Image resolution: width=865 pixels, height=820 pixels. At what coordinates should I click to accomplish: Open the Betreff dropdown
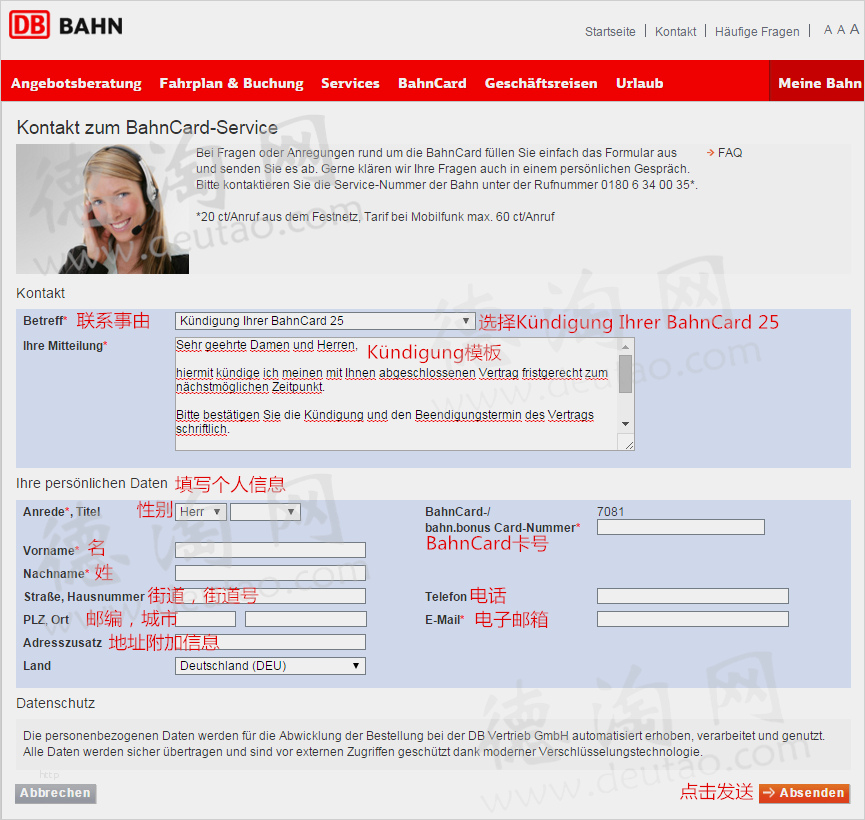click(x=325, y=321)
